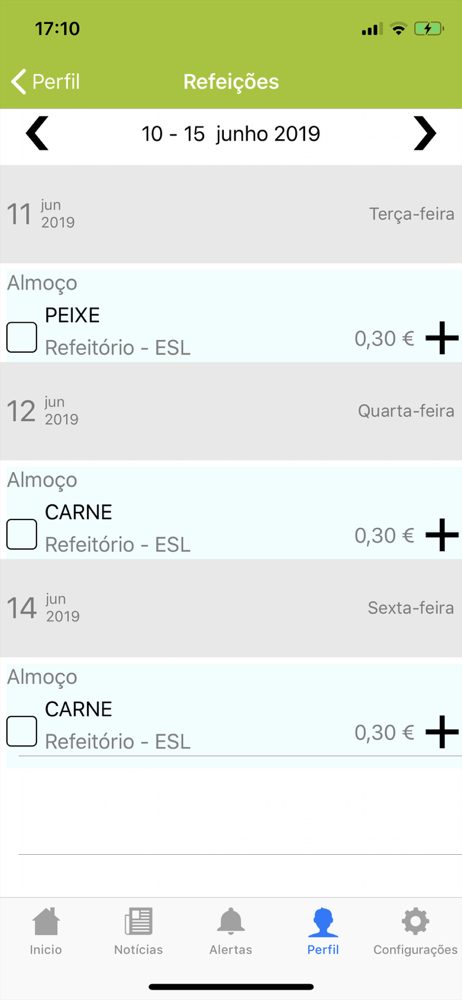This screenshot has height=1000, width=462.
Task: Check the 12 jun CARNE checkbox
Action: [x=22, y=534]
